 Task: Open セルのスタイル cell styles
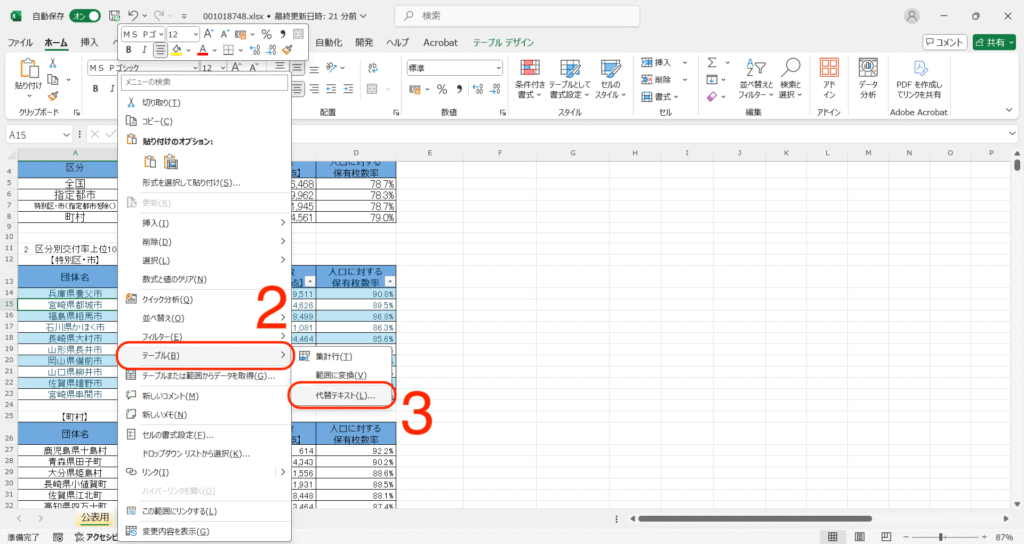pyautogui.click(x=610, y=79)
